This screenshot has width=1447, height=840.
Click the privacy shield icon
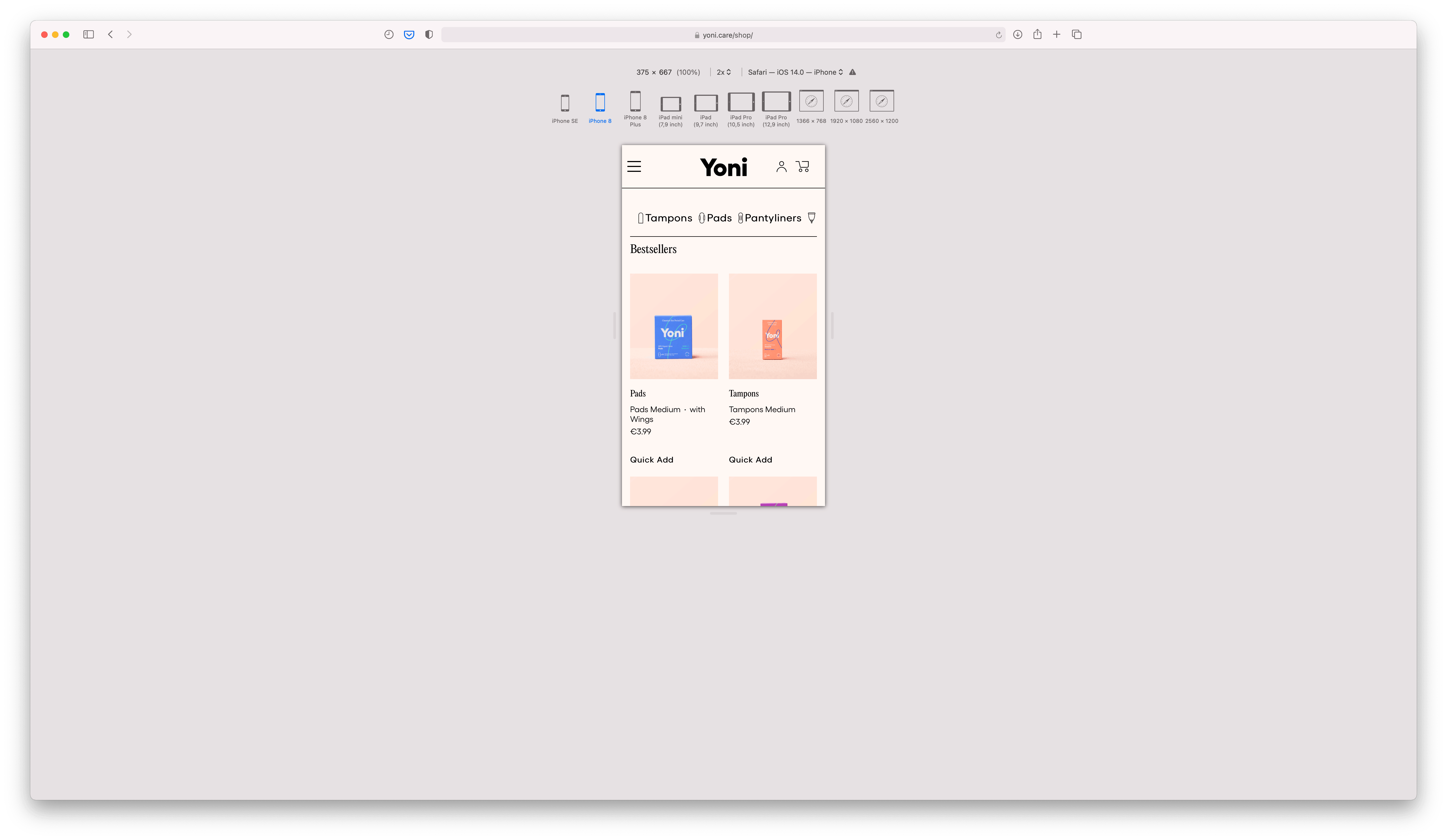click(428, 34)
